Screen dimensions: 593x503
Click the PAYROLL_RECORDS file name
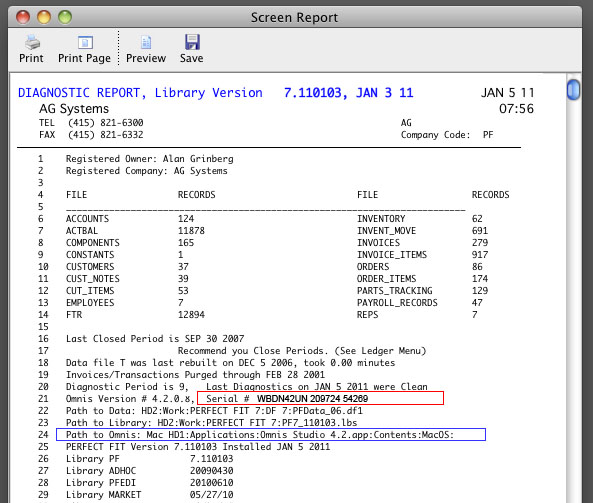397,303
